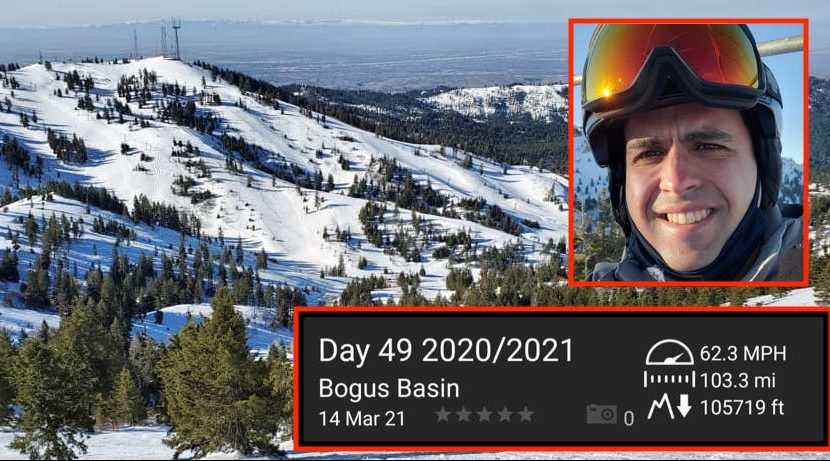This screenshot has height=461, width=830.
Task: Click the photo count 0
Action: pyautogui.click(x=628, y=419)
